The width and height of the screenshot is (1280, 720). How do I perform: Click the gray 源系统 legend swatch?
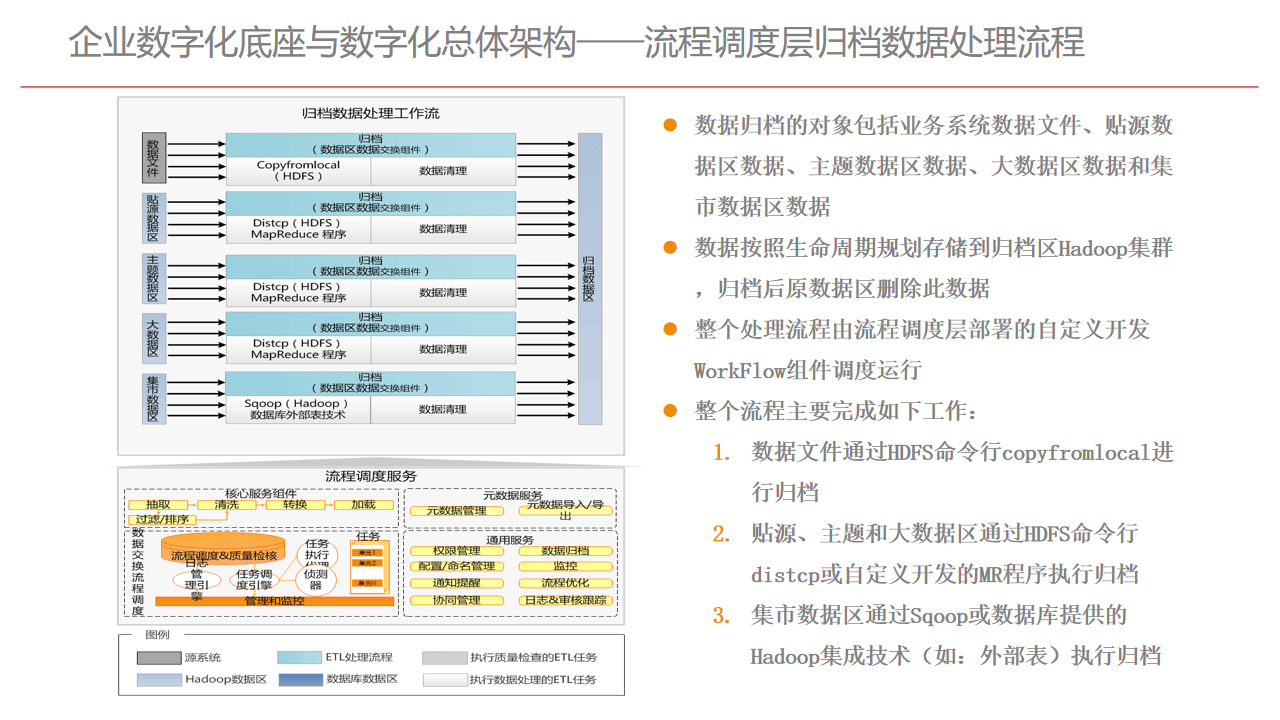(x=159, y=657)
